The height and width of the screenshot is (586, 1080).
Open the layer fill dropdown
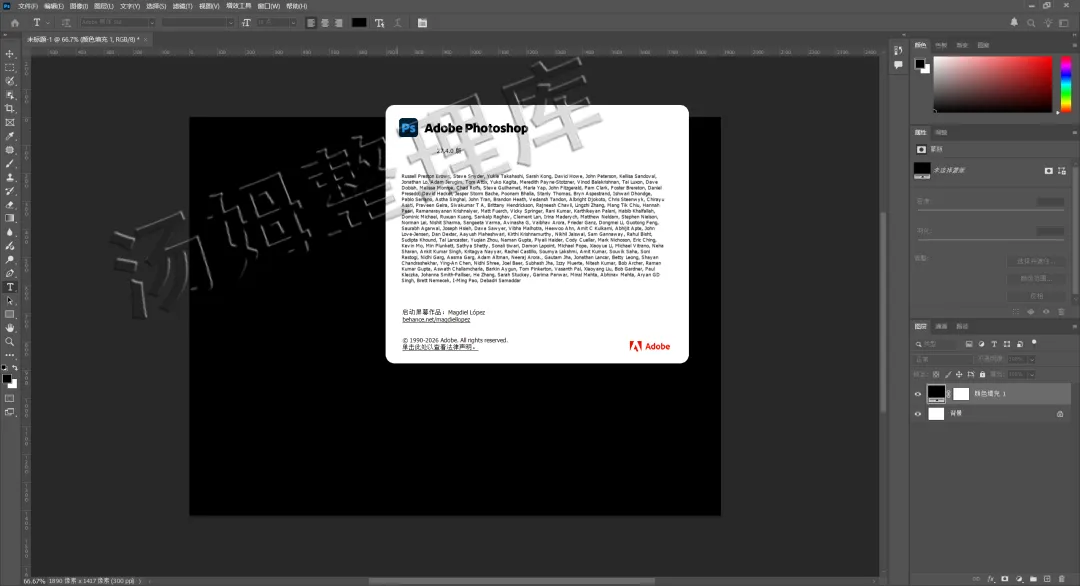point(1031,375)
